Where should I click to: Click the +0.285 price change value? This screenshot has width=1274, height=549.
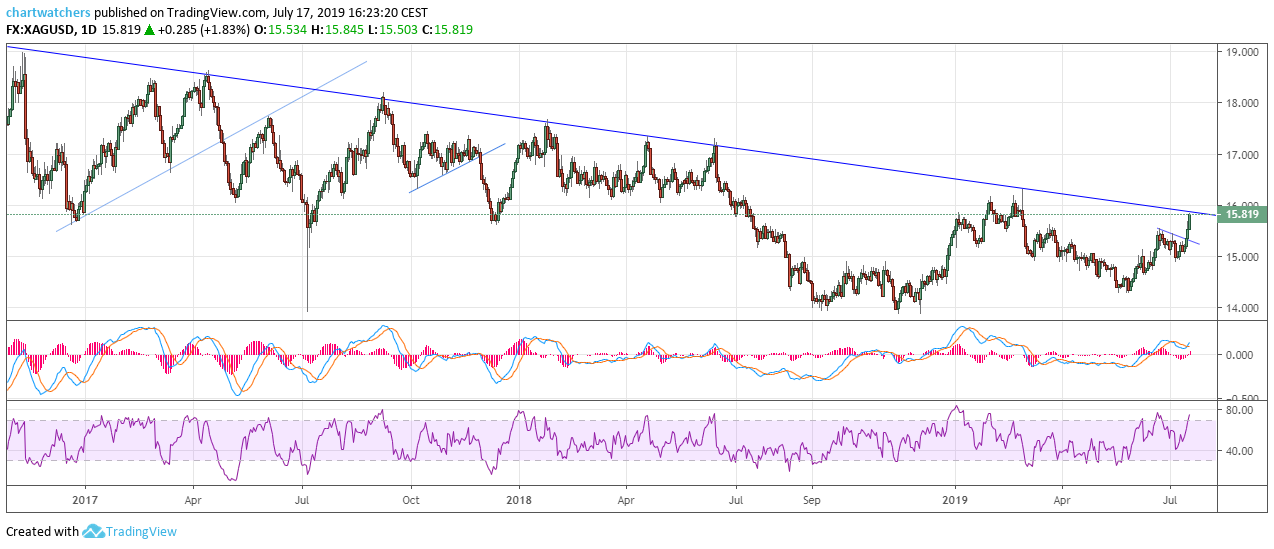pyautogui.click(x=177, y=30)
